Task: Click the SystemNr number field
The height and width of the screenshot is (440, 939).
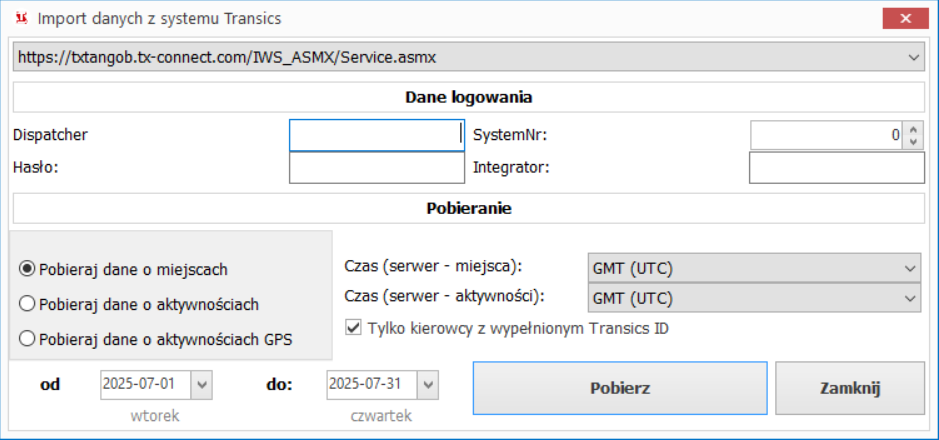Action: [x=826, y=135]
